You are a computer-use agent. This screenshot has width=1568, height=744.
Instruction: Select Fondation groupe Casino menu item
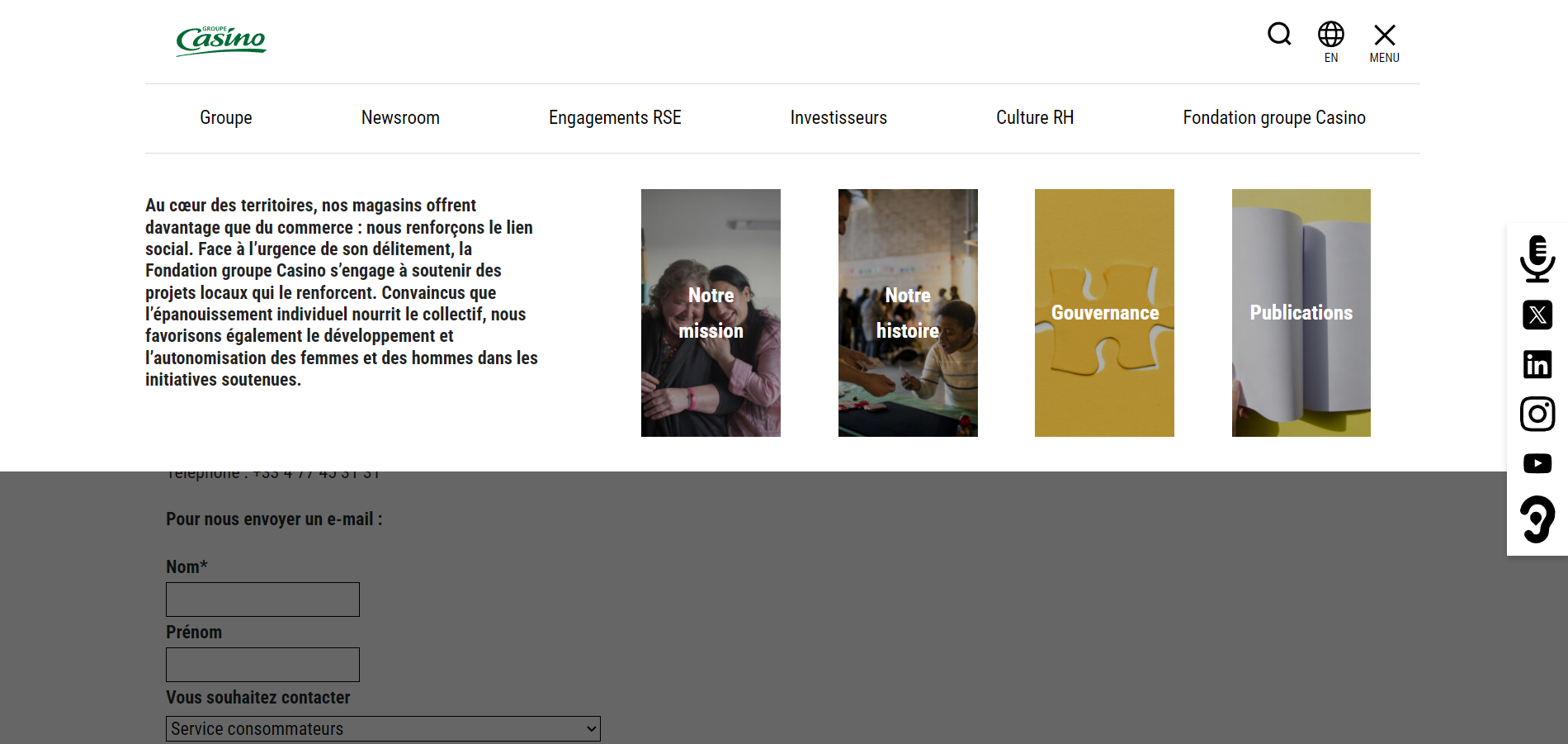tap(1274, 118)
